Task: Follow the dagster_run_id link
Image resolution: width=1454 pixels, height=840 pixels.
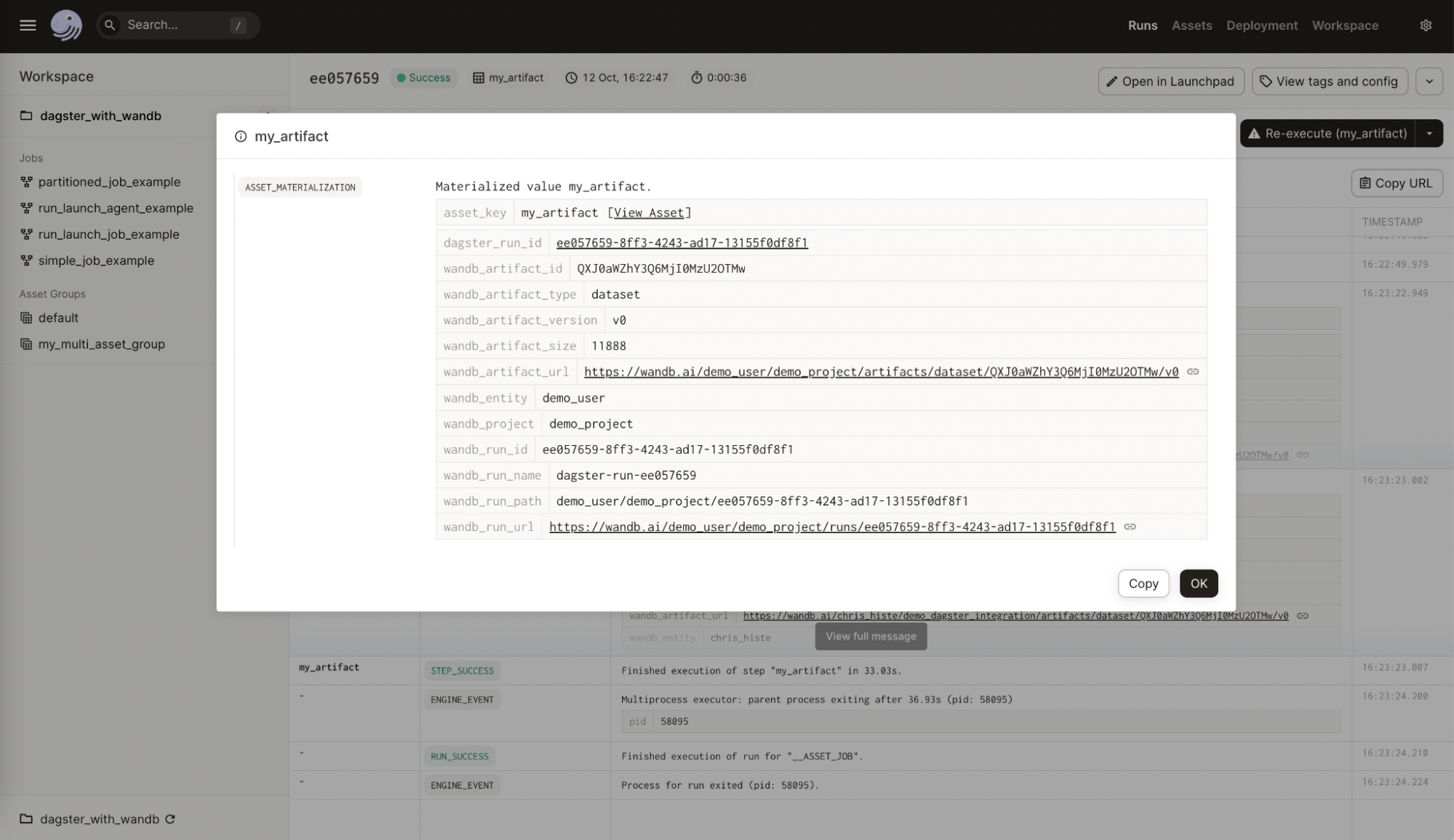Action: click(682, 242)
